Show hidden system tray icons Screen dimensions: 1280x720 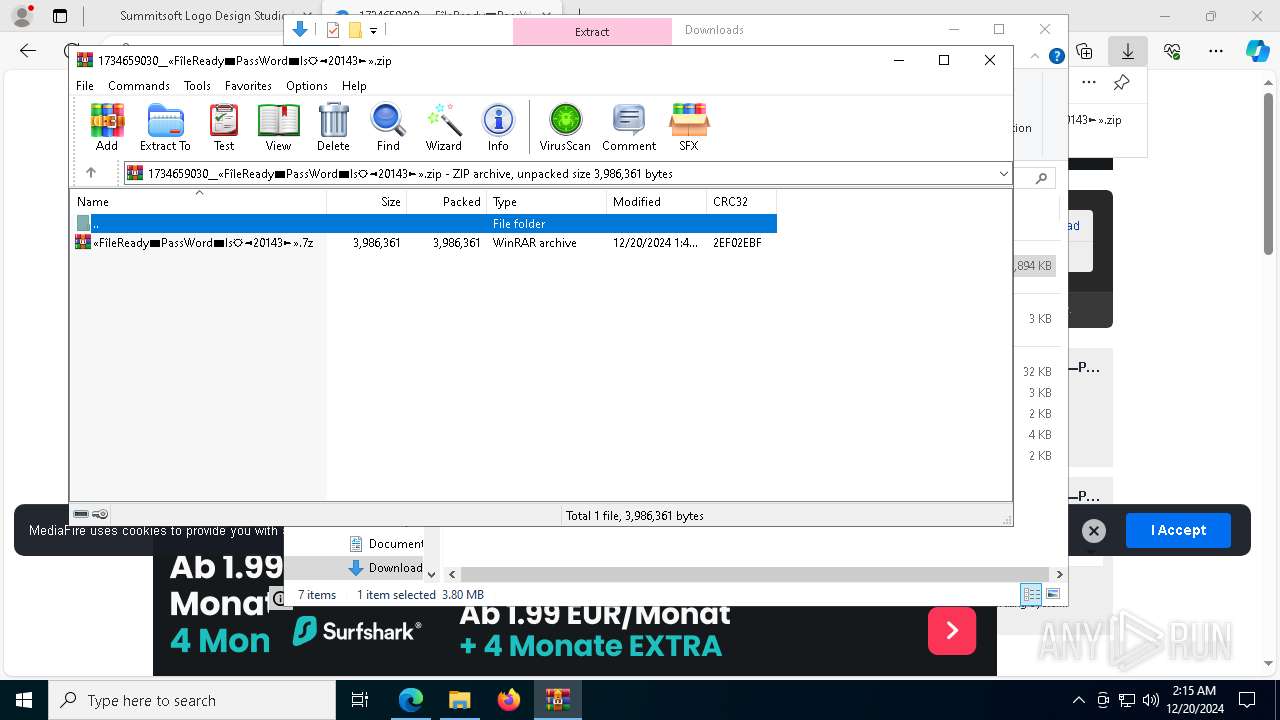click(x=1078, y=700)
